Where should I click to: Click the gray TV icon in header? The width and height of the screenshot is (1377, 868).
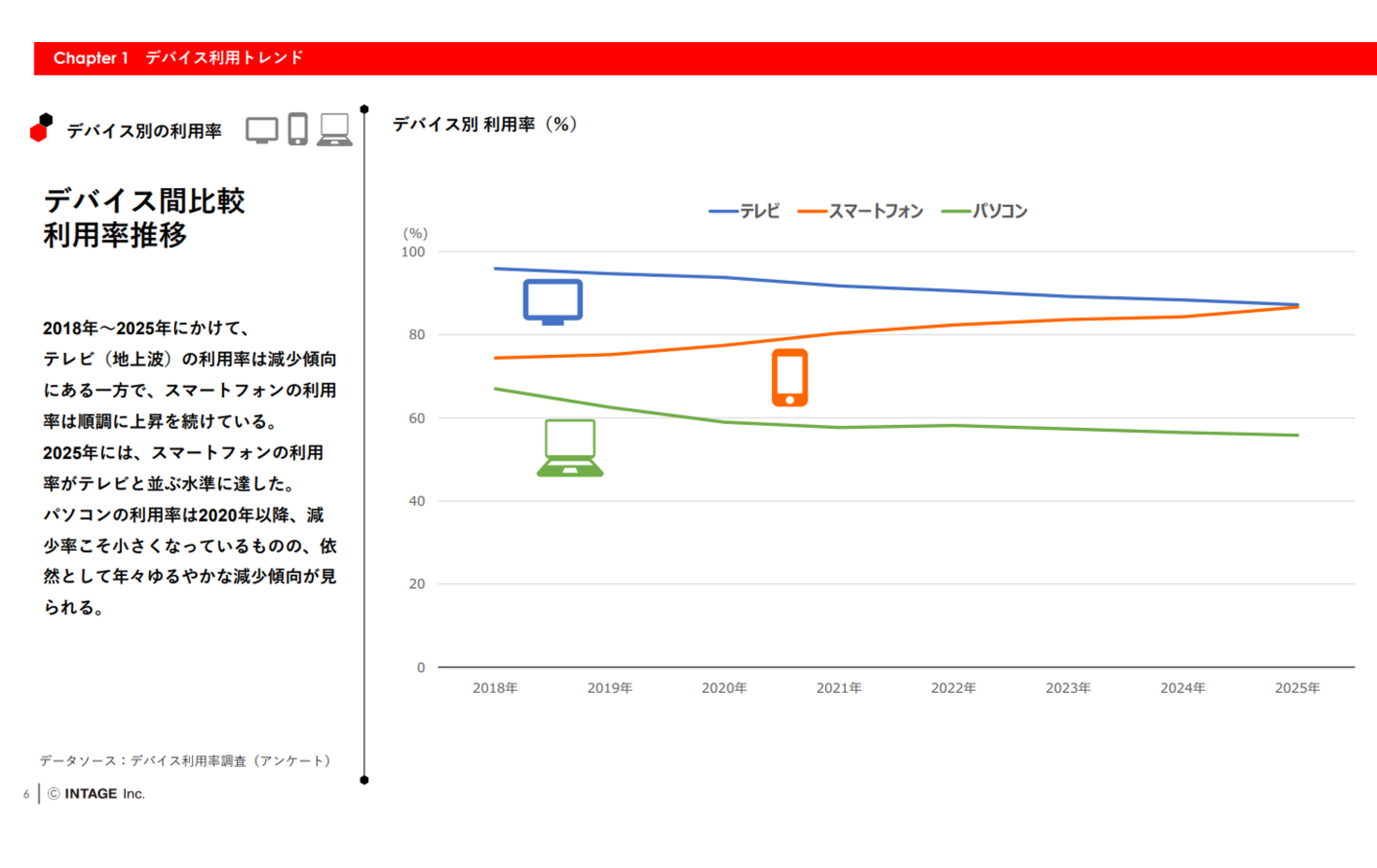pos(261,130)
